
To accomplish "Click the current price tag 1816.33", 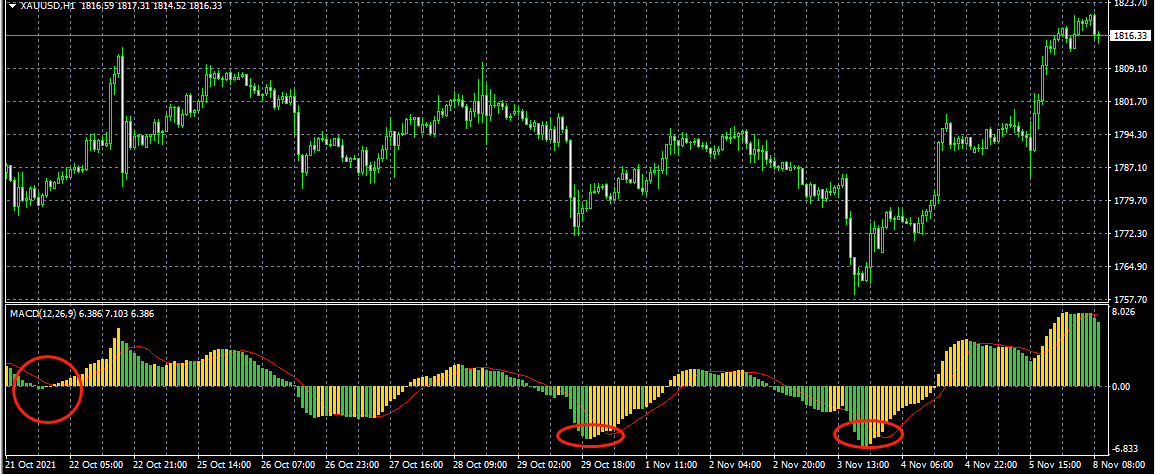I will (x=1129, y=35).
